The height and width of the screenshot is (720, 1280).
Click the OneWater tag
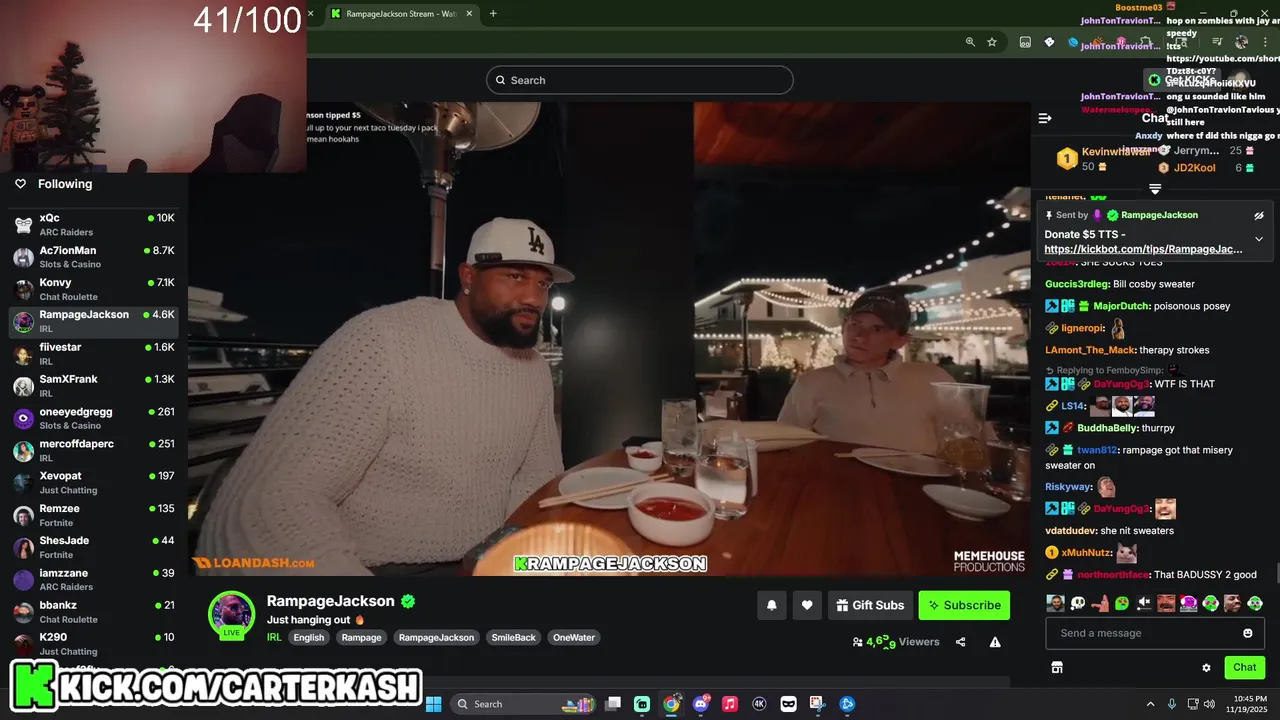[574, 637]
